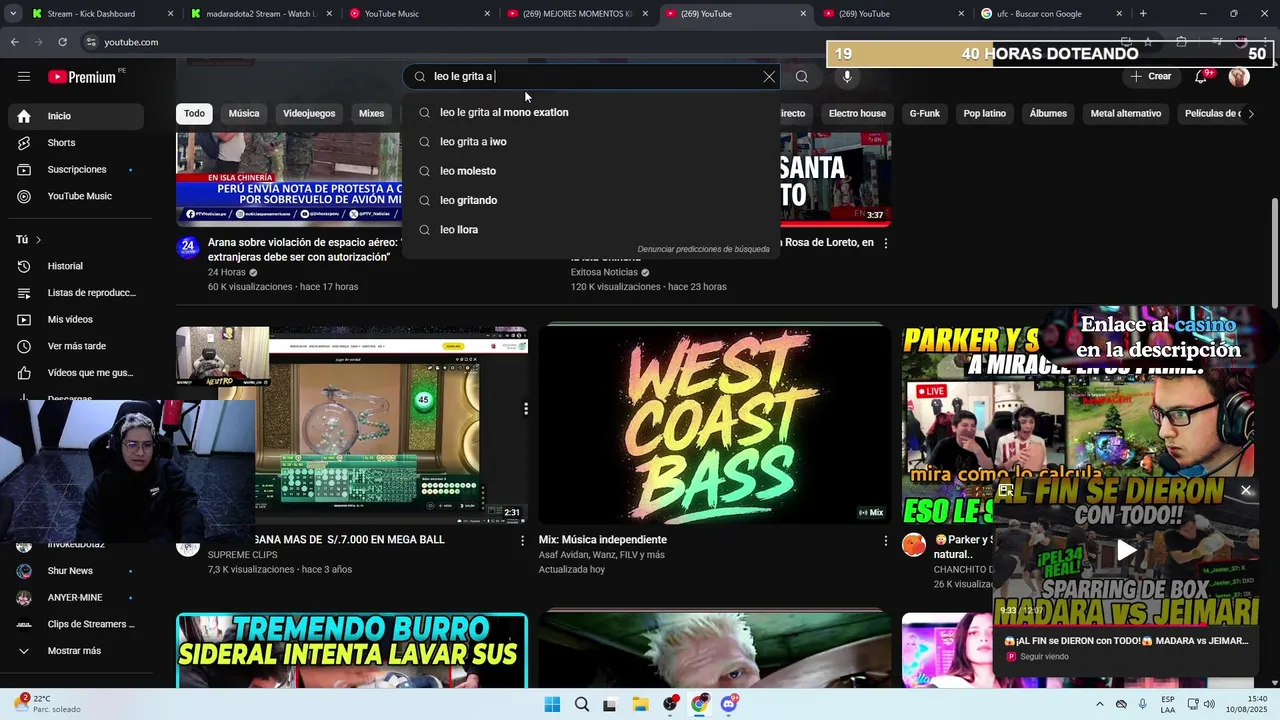Expand the miniplayer to full view

1006,490
